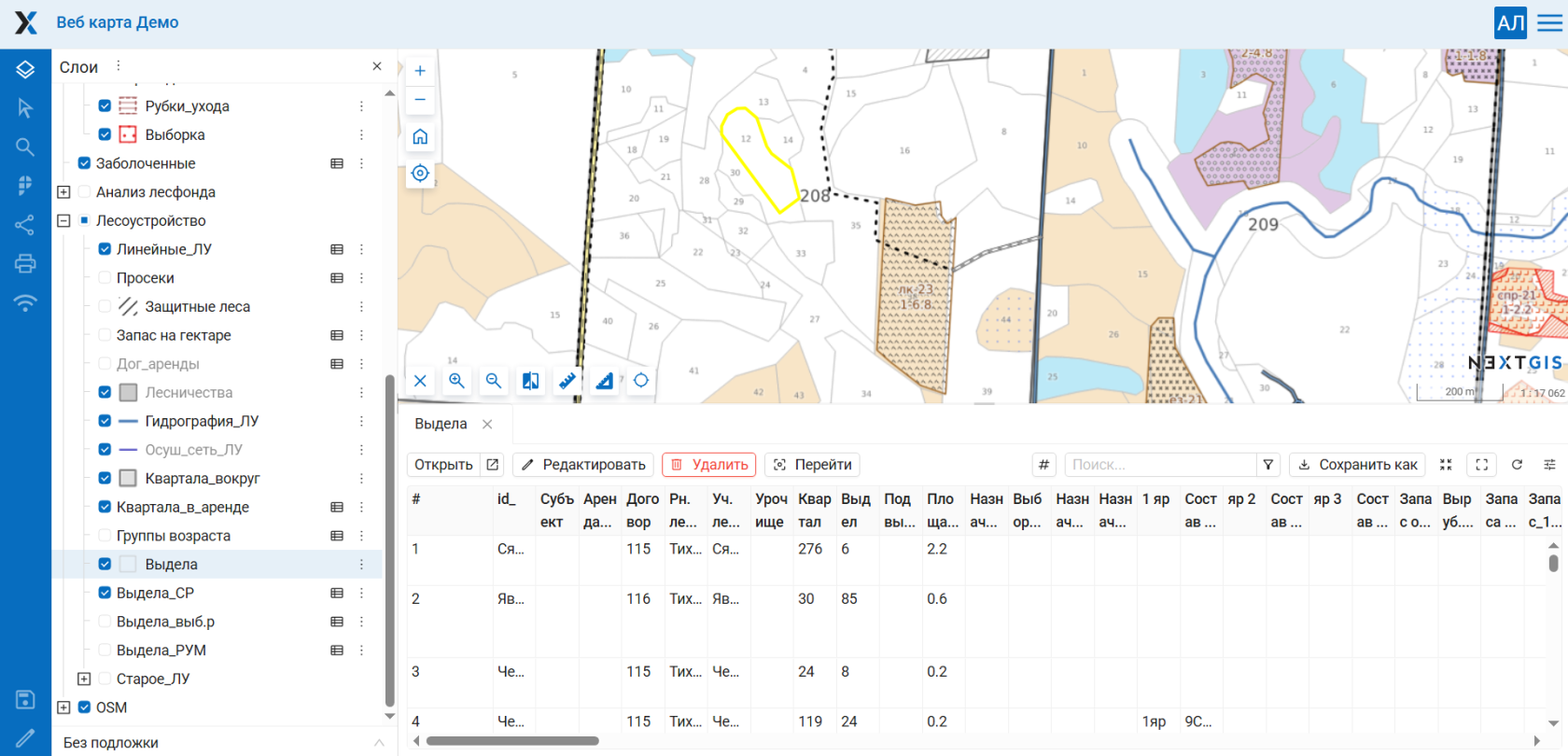Viewport: 1568px width, 756px height.
Task: Open the print map tool in sidebar
Action: click(x=25, y=263)
